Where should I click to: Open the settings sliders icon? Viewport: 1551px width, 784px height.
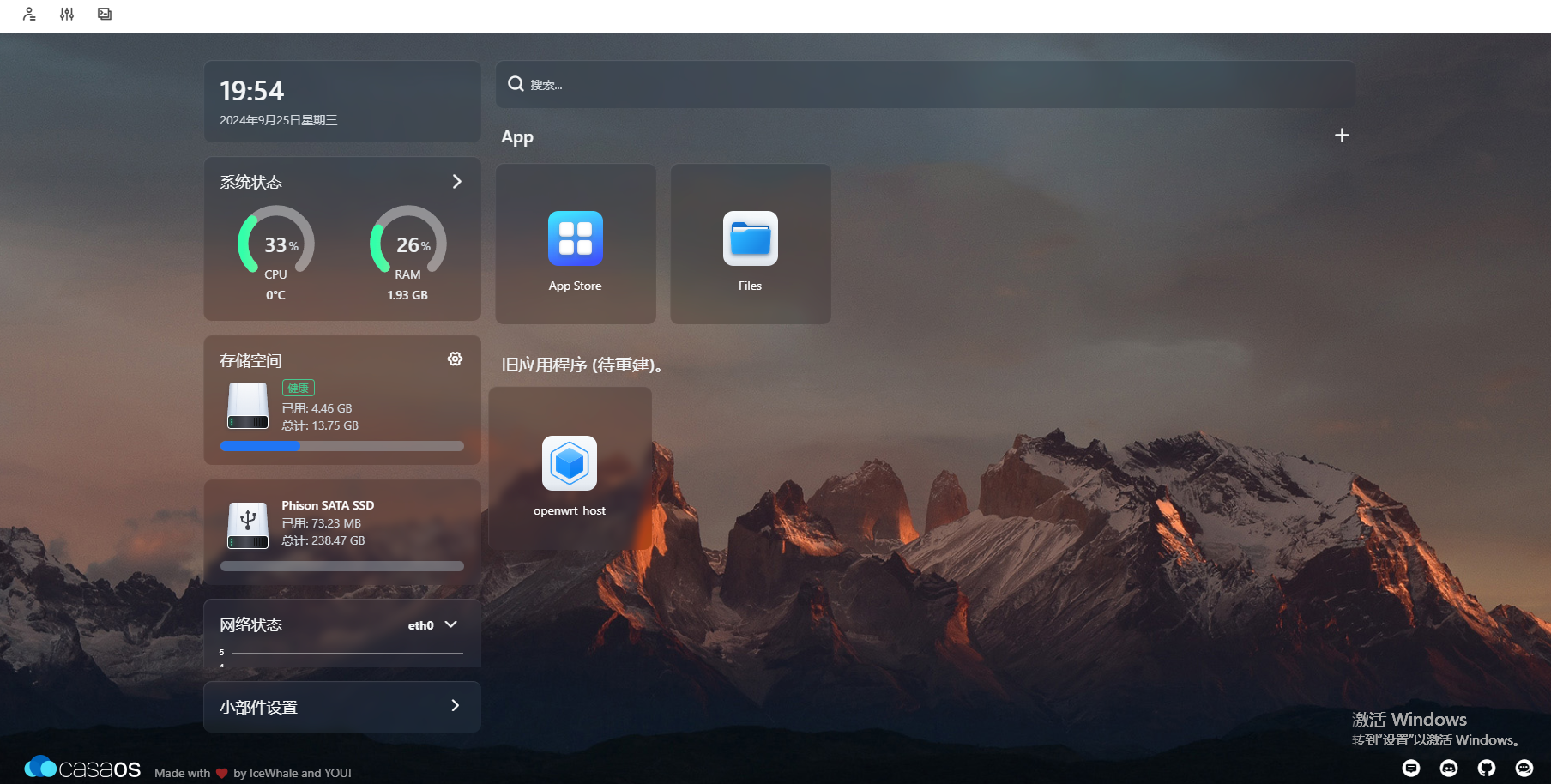pos(67,14)
